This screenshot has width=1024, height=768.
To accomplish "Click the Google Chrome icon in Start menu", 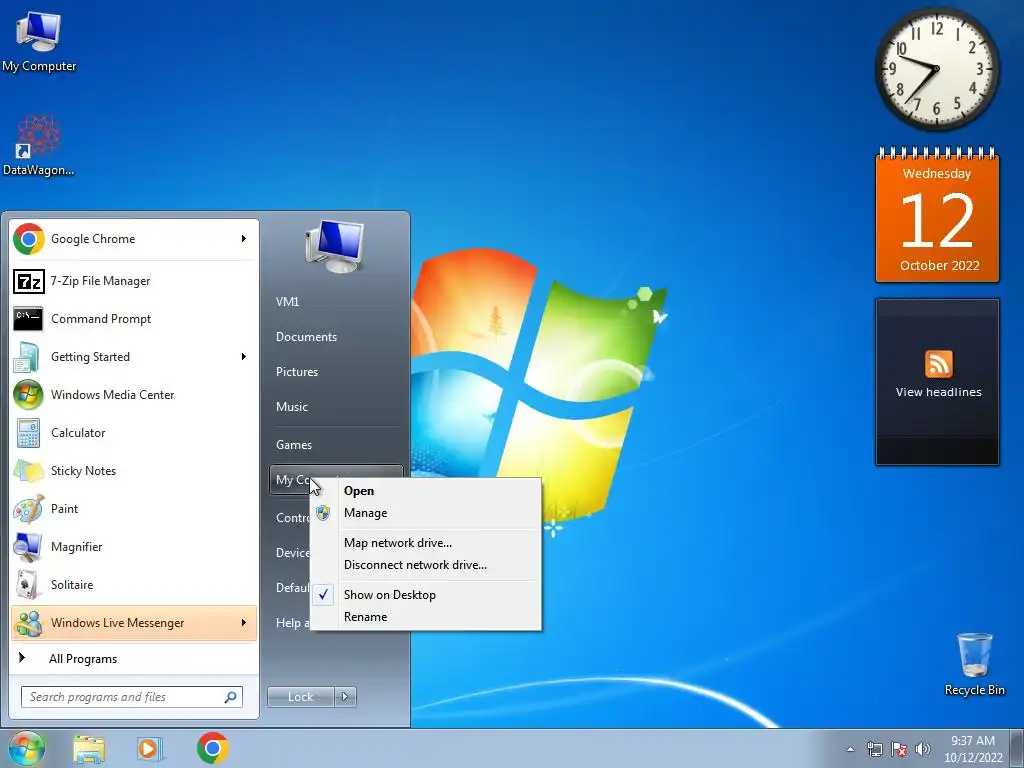I will tap(29, 239).
